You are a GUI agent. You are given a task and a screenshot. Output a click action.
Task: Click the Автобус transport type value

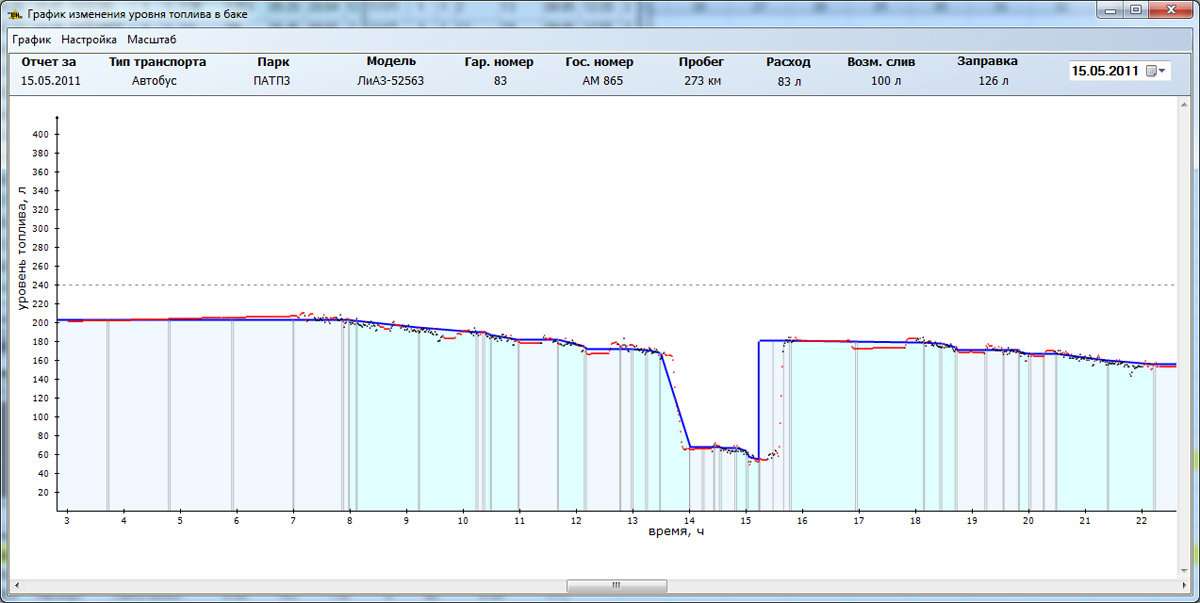[154, 81]
